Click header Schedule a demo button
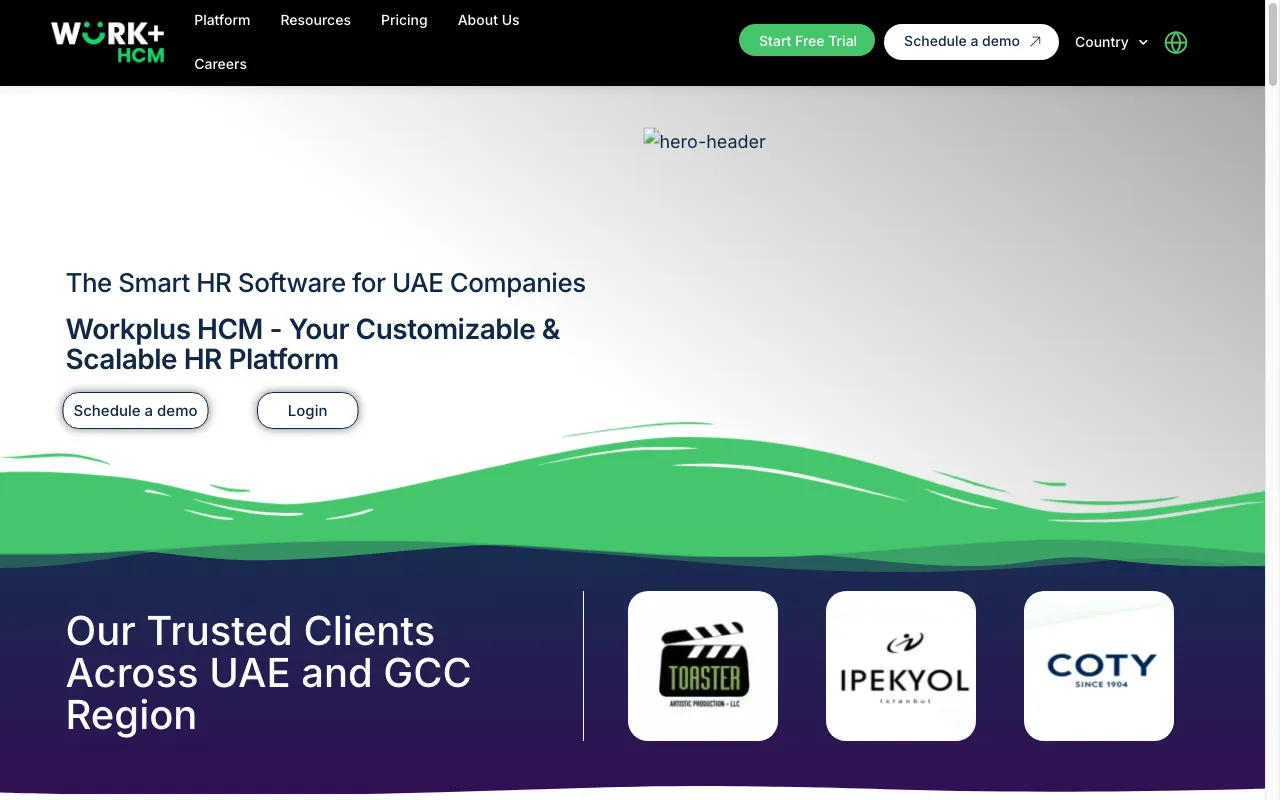Viewport: 1280px width, 800px height. point(971,42)
